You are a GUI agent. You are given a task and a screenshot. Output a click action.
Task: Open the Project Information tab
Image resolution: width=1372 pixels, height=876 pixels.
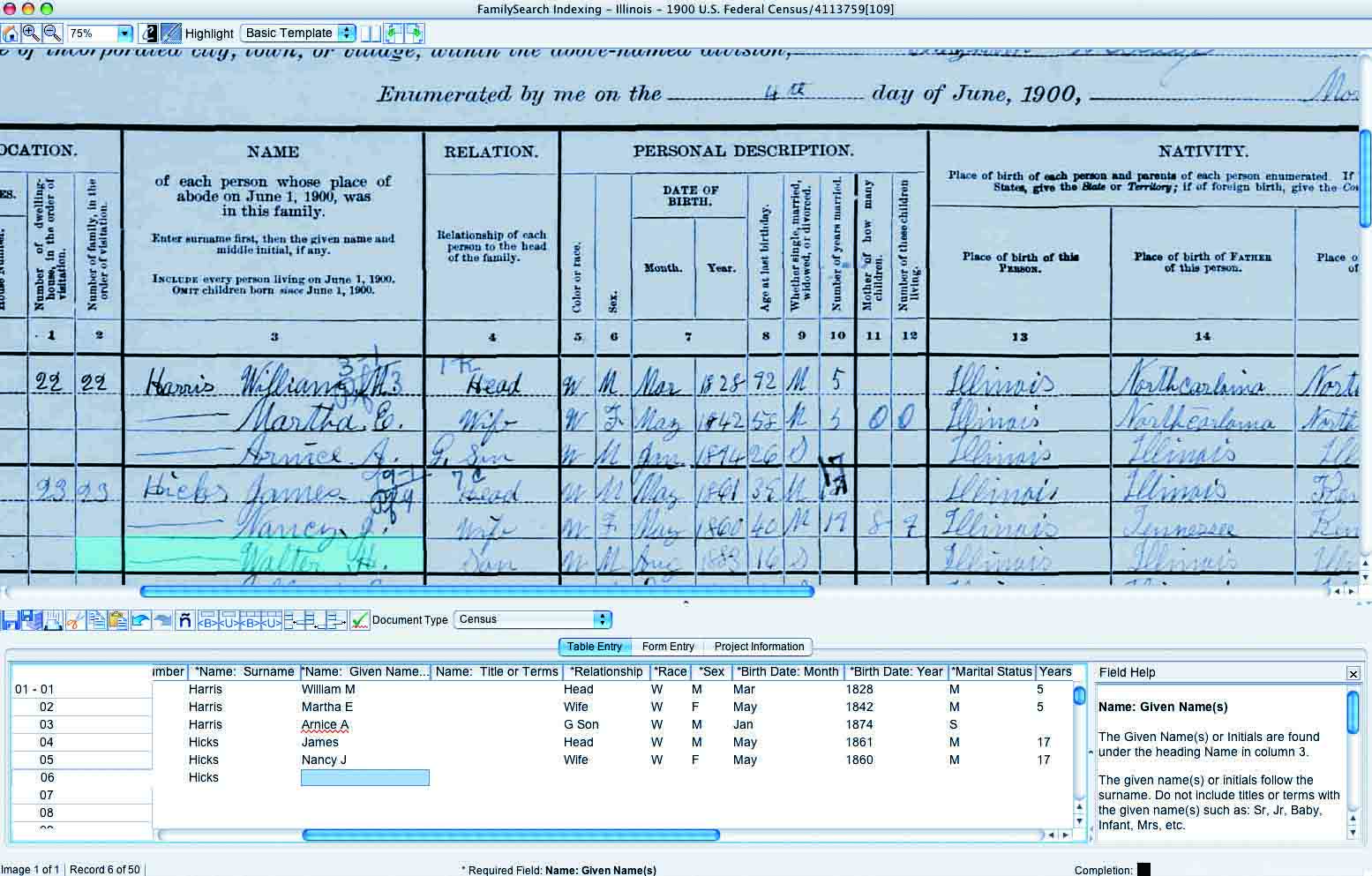click(x=758, y=647)
